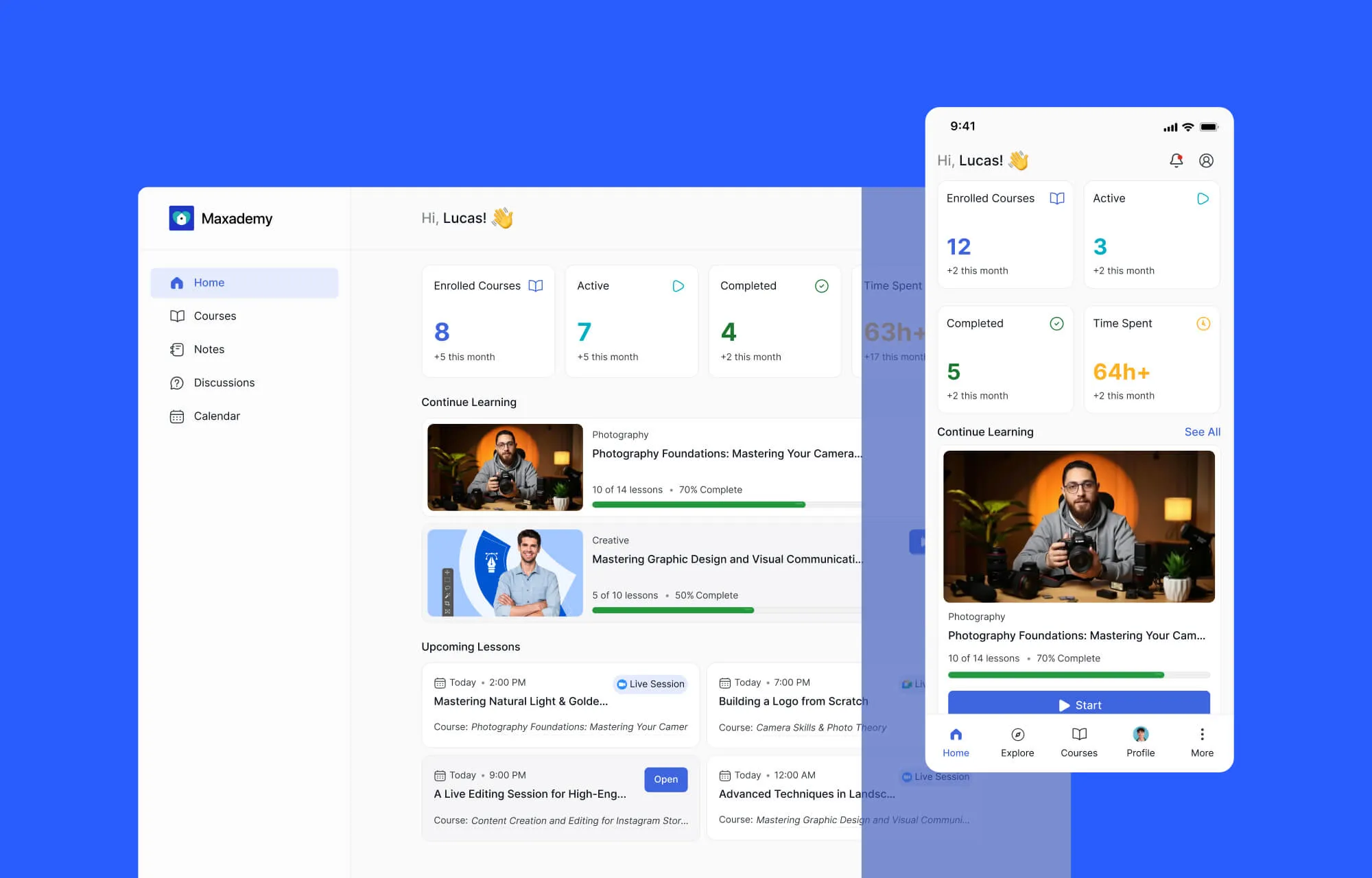Open Notes from the sidebar
This screenshot has width=1372, height=878.
209,349
